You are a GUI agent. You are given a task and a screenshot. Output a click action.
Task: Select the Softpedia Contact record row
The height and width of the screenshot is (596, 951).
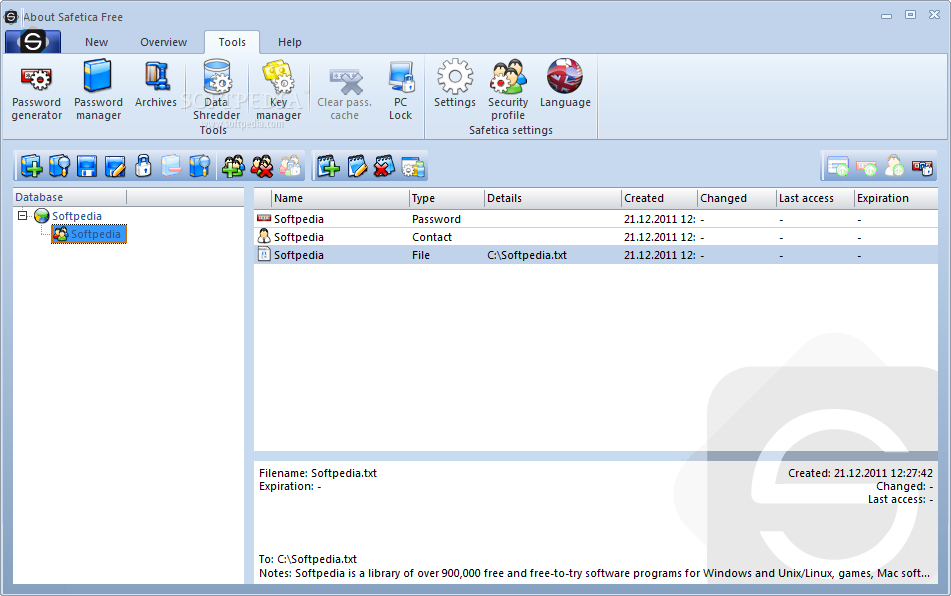tap(596, 237)
